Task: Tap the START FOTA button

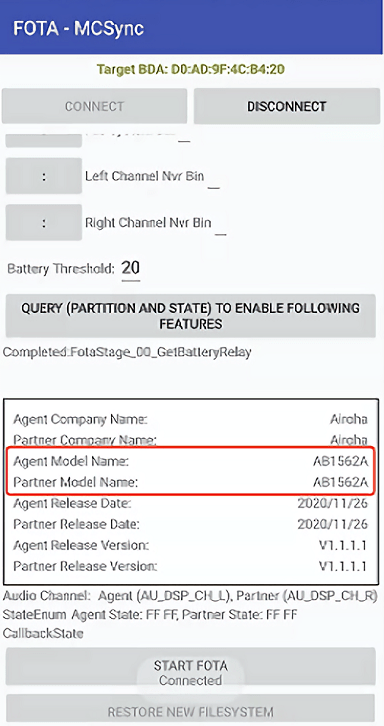Action: click(x=190, y=666)
